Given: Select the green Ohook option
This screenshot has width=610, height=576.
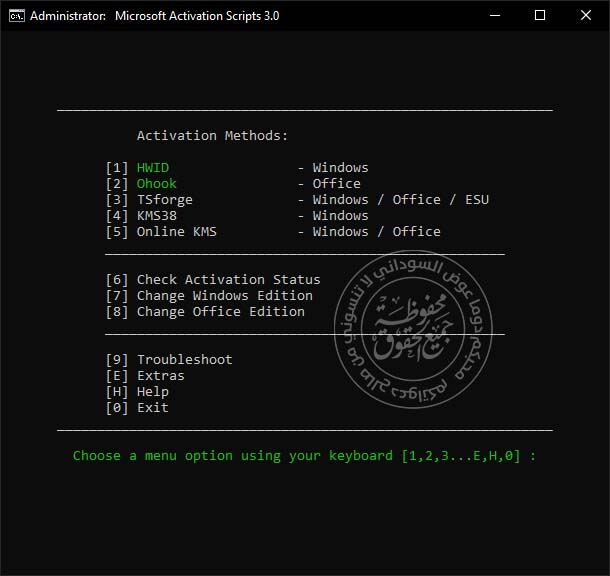Looking at the screenshot, I should pos(156,184).
